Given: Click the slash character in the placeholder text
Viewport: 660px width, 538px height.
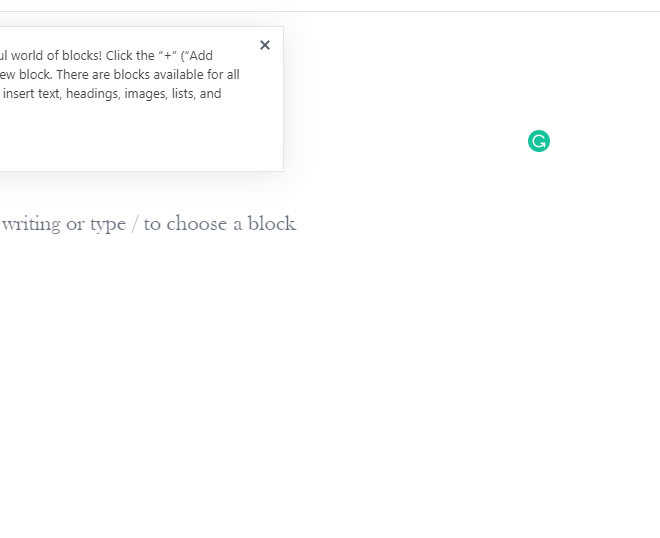Looking at the screenshot, I should 135,224.
